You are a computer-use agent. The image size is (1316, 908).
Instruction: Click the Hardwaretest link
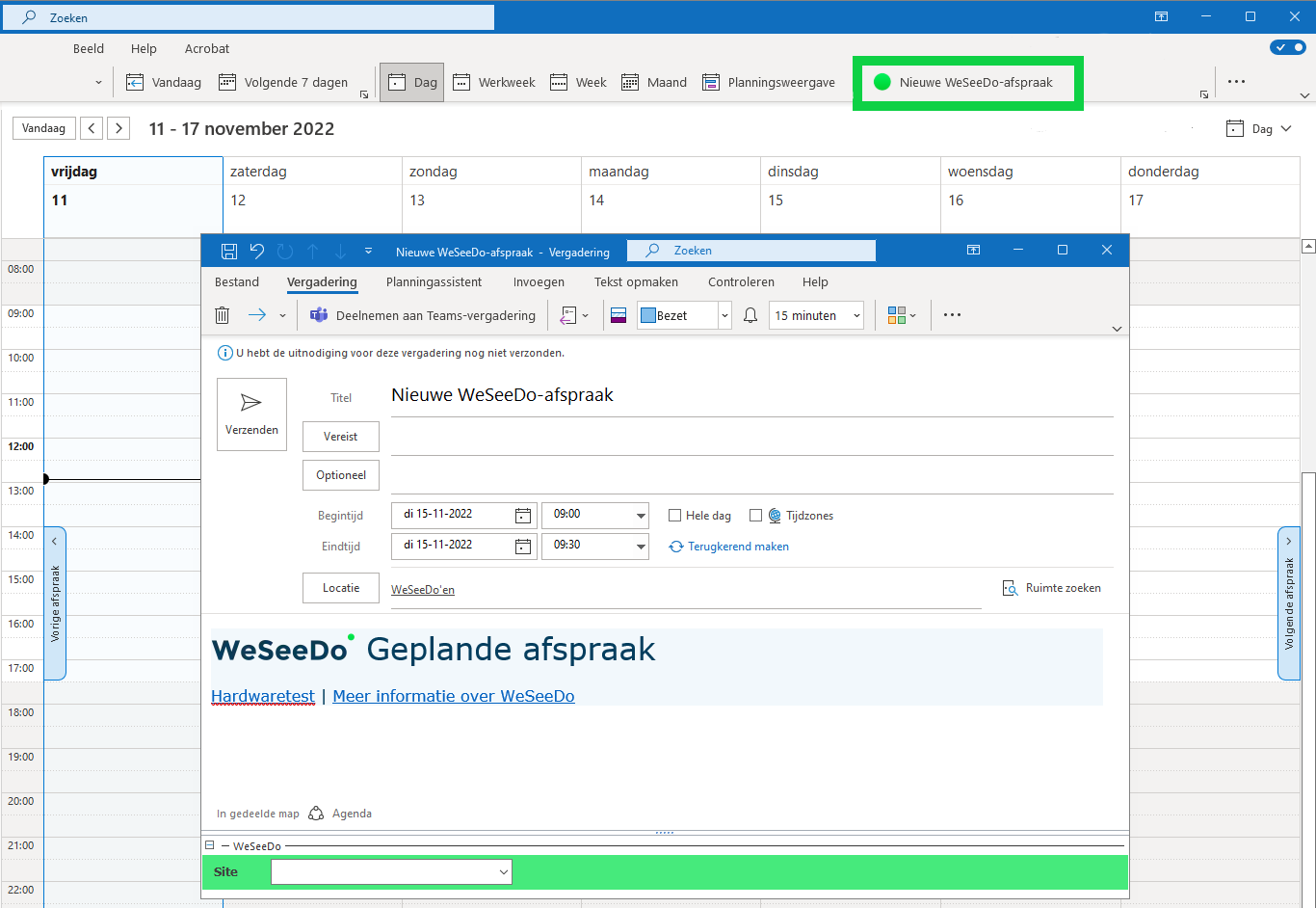263,696
